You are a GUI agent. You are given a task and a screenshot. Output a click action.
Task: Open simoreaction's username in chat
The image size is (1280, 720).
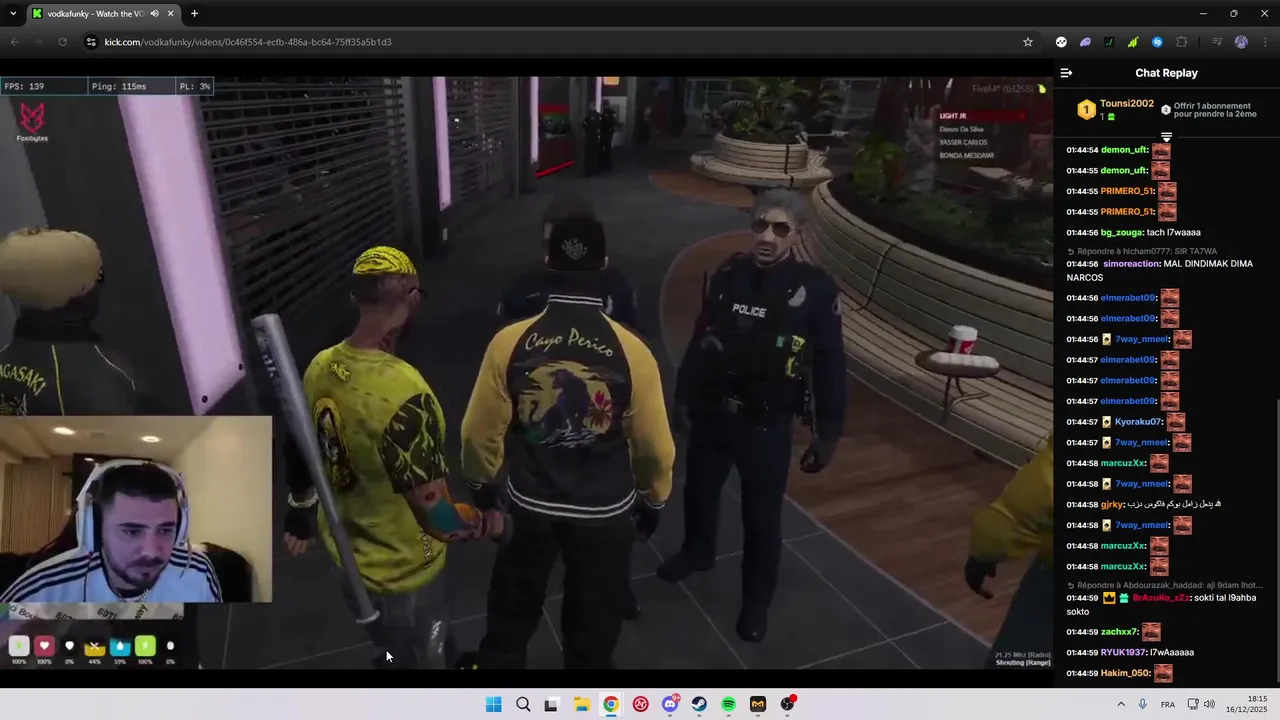[1132, 264]
